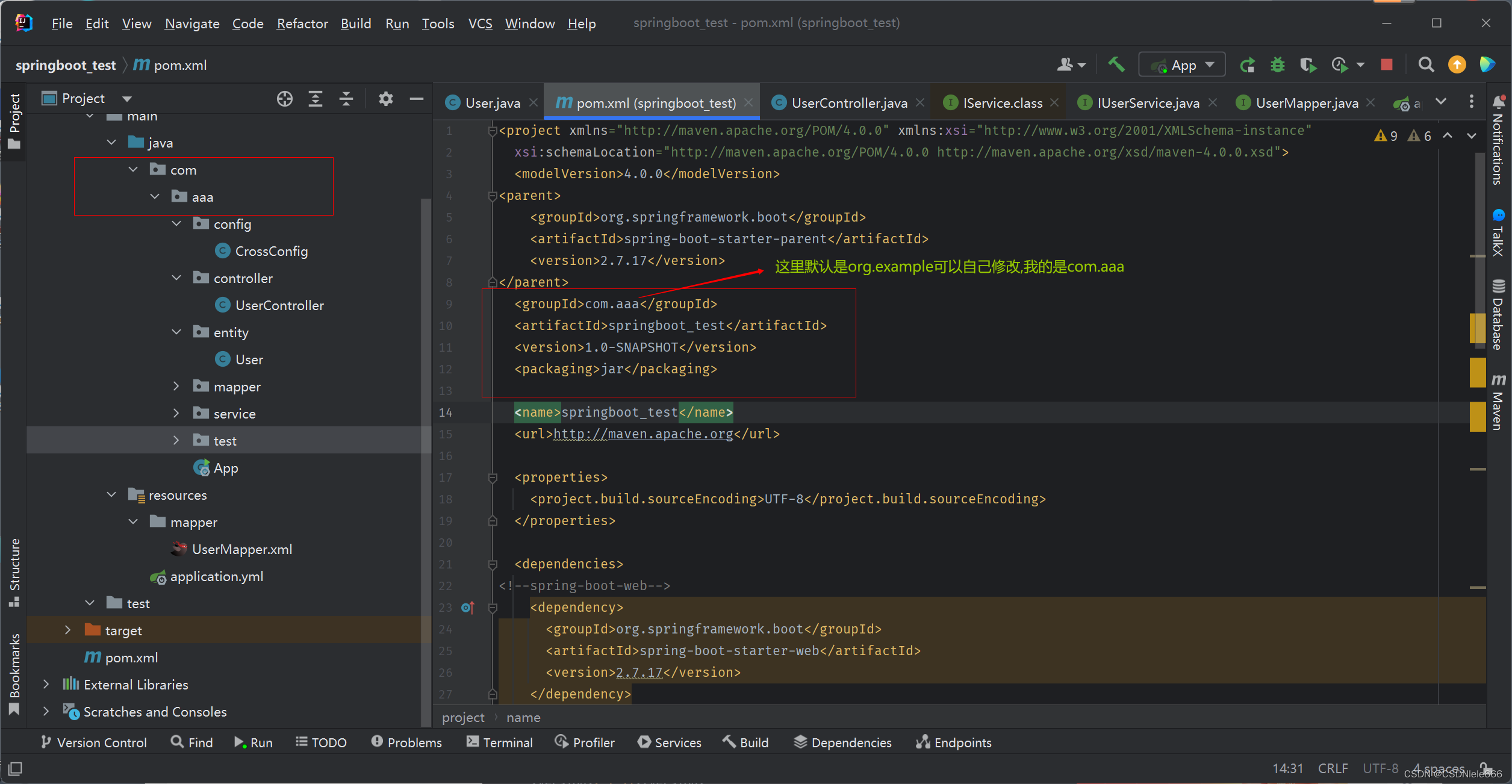This screenshot has width=1512, height=784.
Task: Open the App run configuration dropdown
Action: [x=1209, y=64]
